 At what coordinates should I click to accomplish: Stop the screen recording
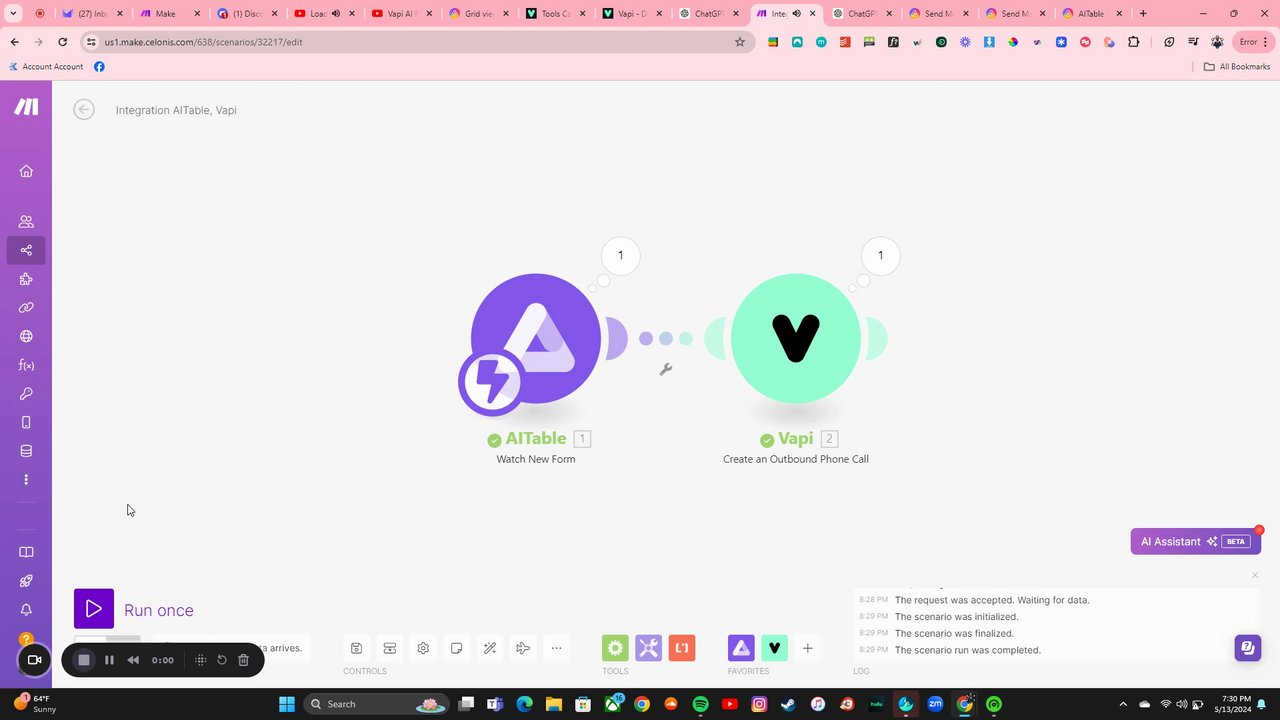tap(84, 660)
